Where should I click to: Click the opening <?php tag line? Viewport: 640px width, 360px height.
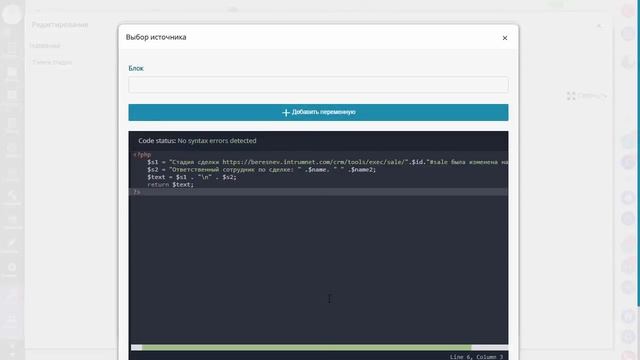pos(142,155)
